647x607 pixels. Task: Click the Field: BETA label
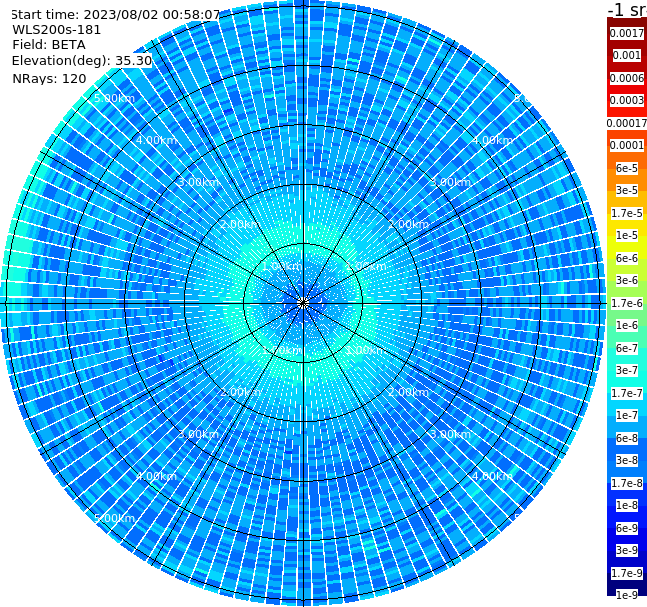click(49, 45)
